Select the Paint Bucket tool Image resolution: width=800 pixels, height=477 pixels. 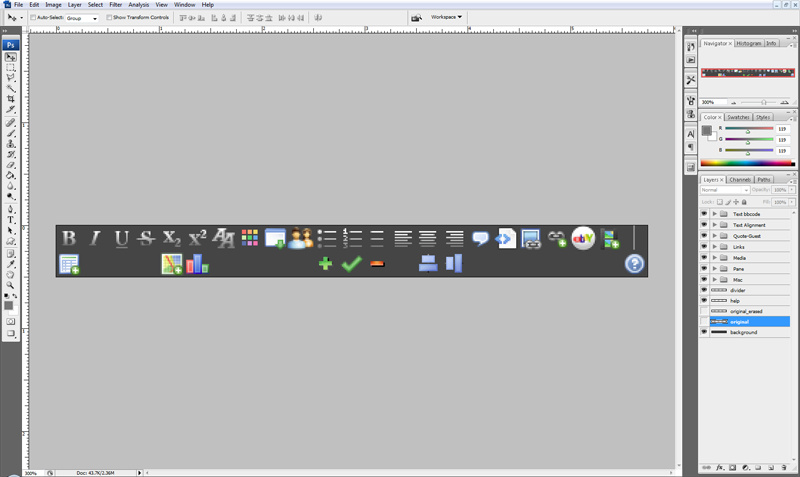point(10,176)
